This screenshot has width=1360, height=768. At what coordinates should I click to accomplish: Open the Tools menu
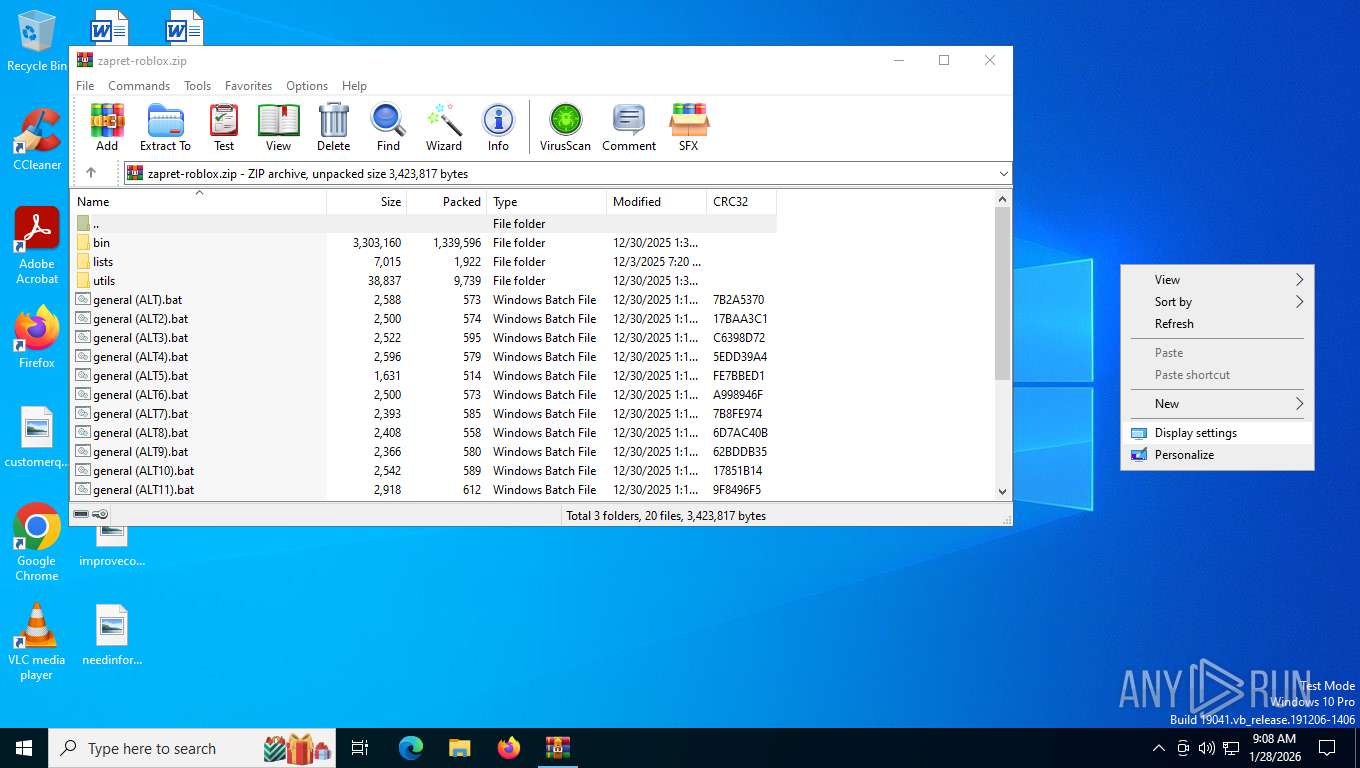point(197,86)
